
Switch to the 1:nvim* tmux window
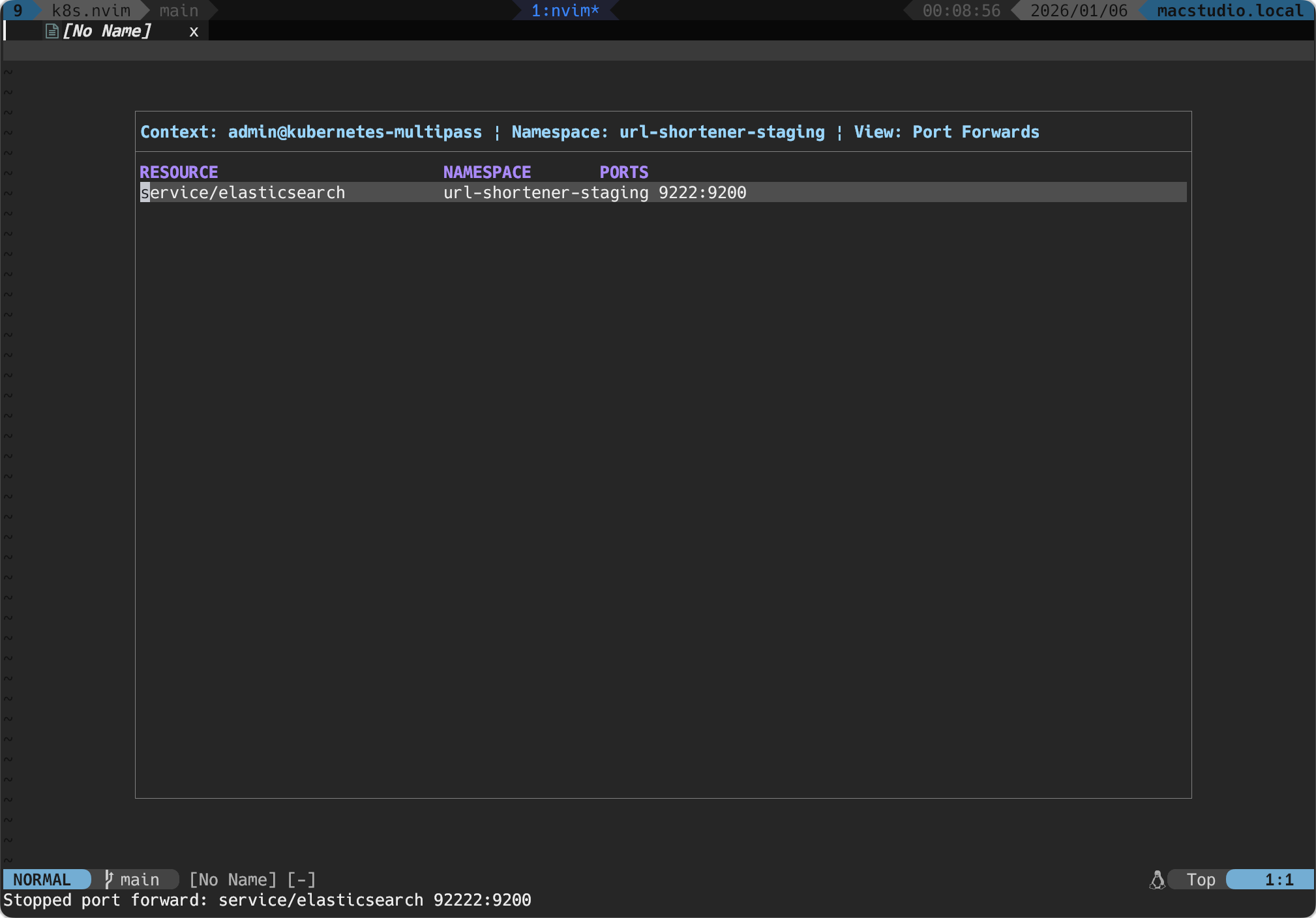565,10
